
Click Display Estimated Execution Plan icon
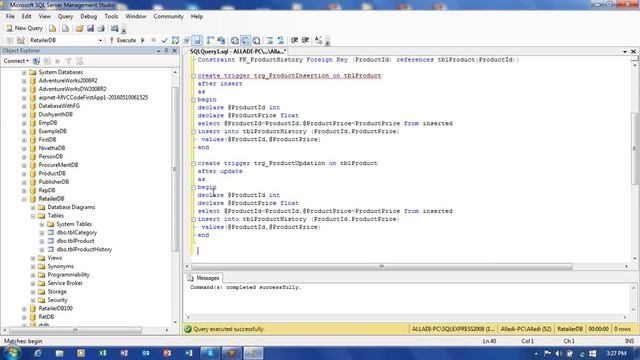(176, 40)
